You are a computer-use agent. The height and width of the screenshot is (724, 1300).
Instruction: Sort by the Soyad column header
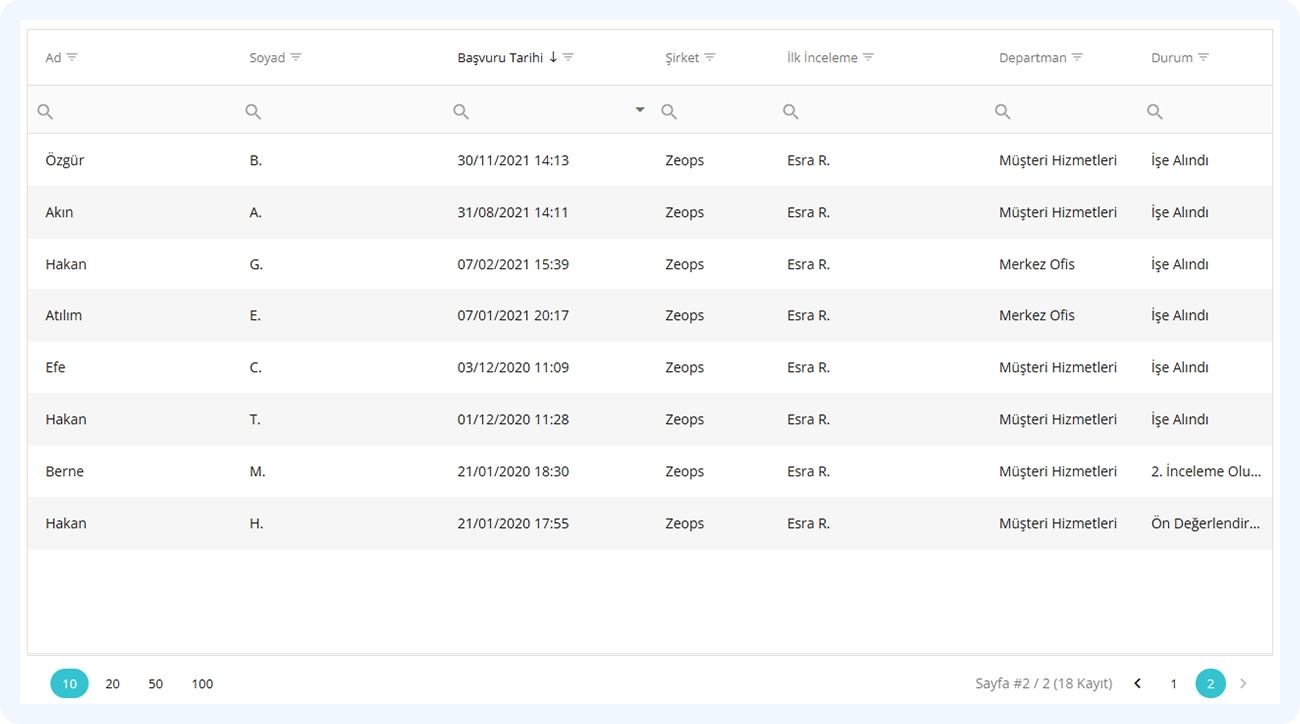coord(267,58)
